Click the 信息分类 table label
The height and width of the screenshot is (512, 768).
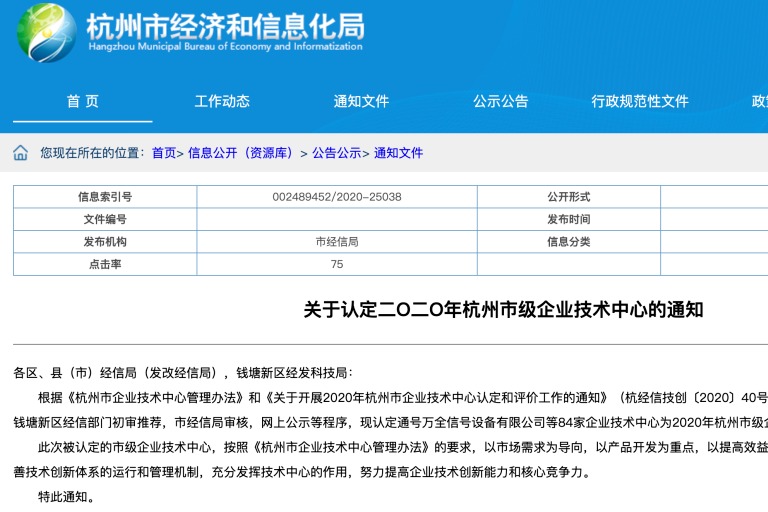tap(569, 242)
